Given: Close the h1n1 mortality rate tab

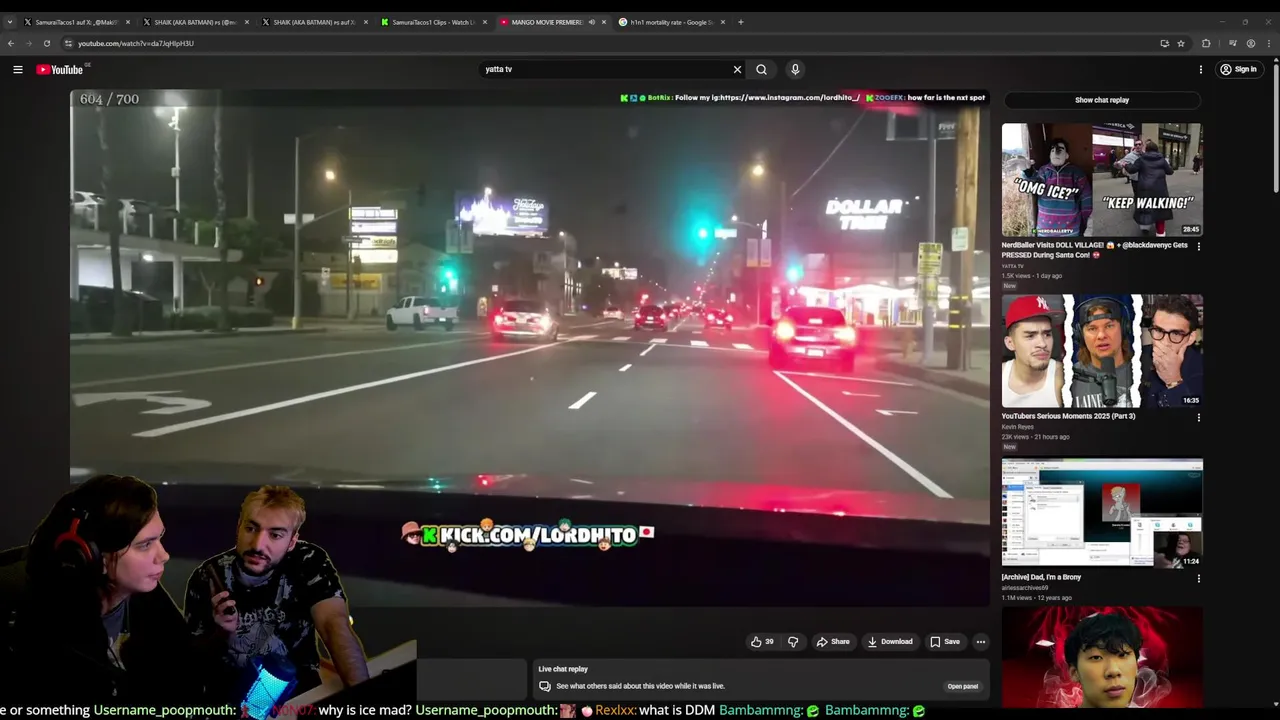Looking at the screenshot, I should (x=722, y=22).
